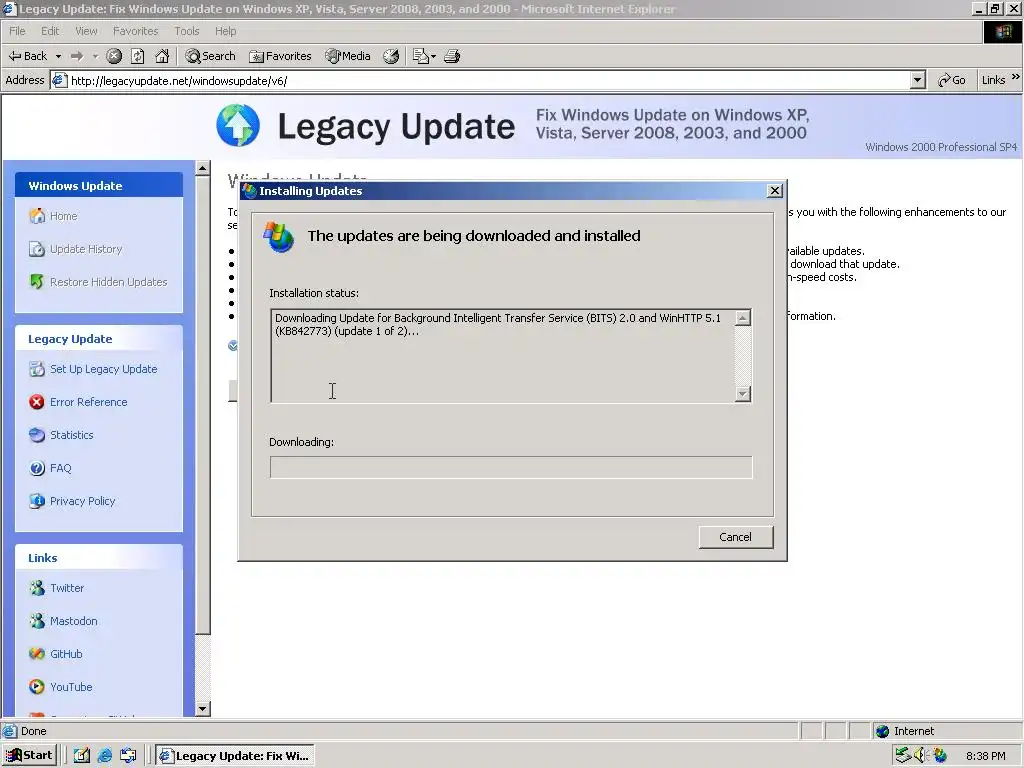Image resolution: width=1024 pixels, height=768 pixels.
Task: Click the History toolbar icon
Action: (x=391, y=56)
